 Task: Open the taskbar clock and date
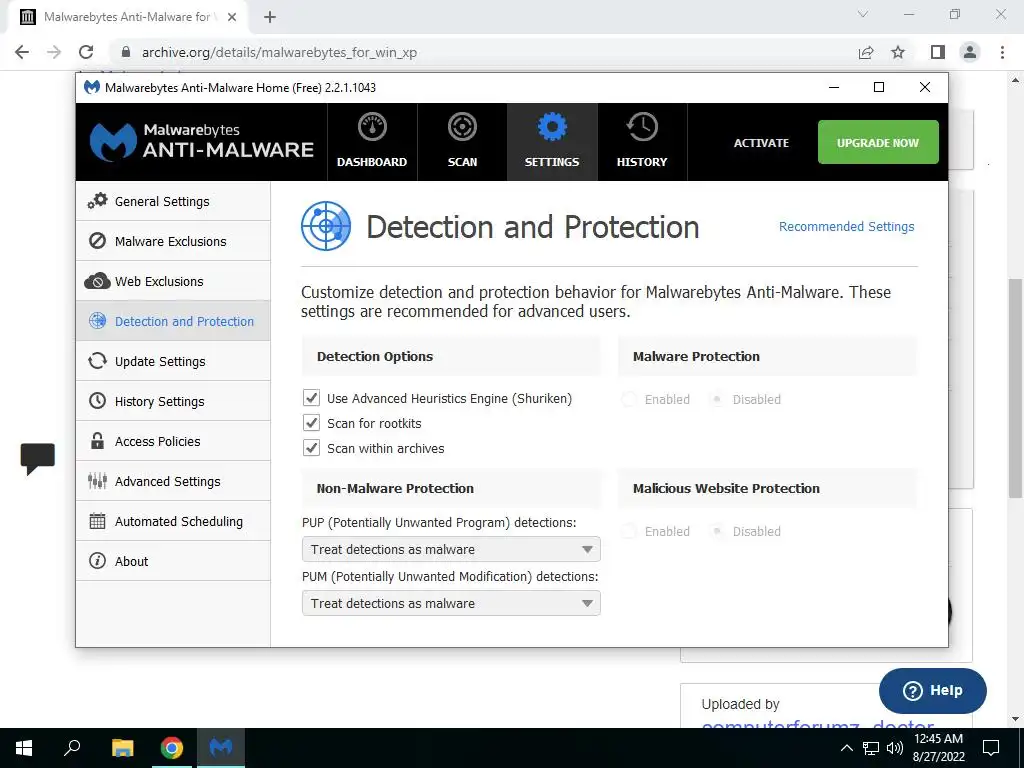tap(938, 748)
